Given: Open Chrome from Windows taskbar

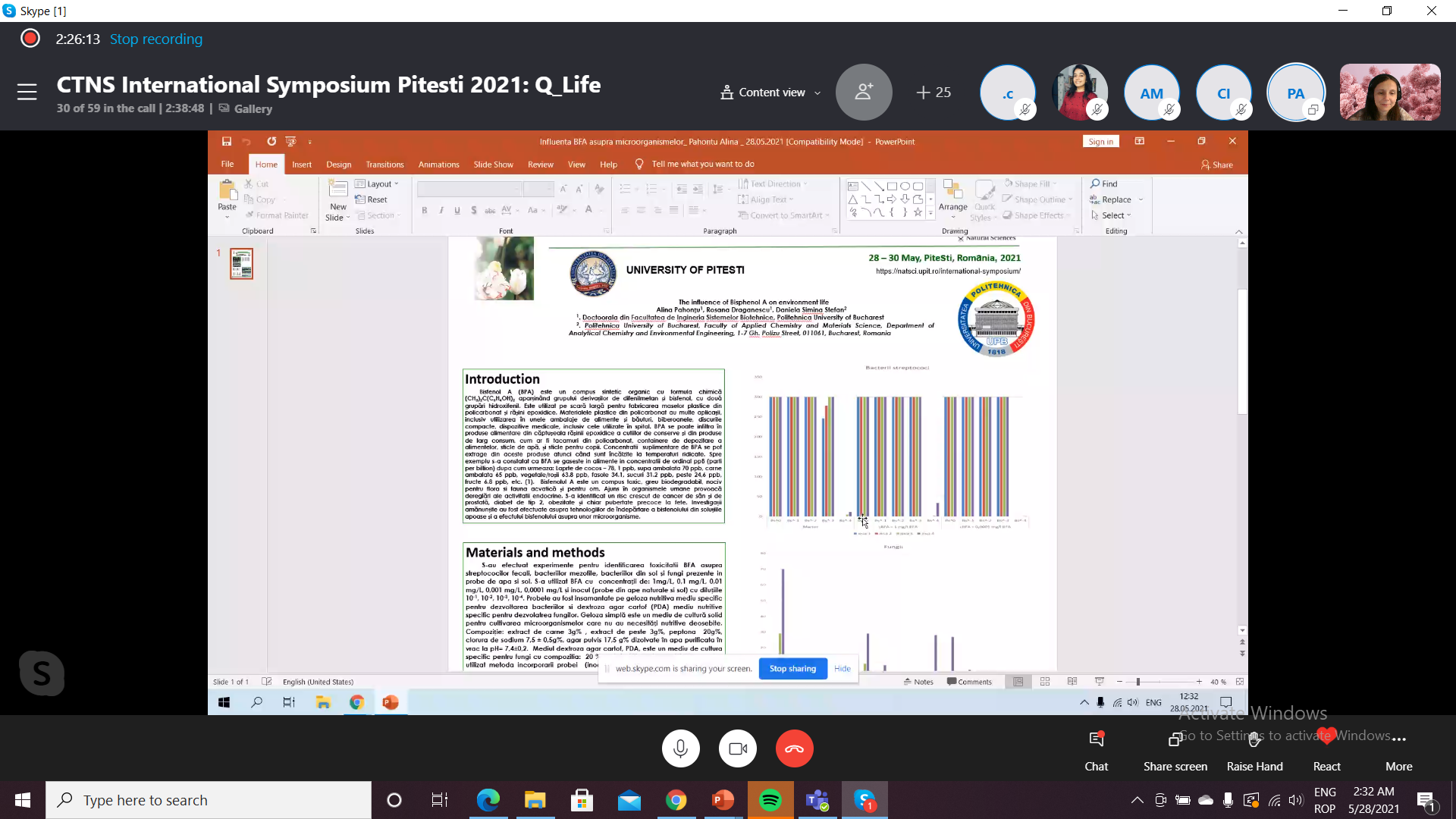Looking at the screenshot, I should [676, 800].
